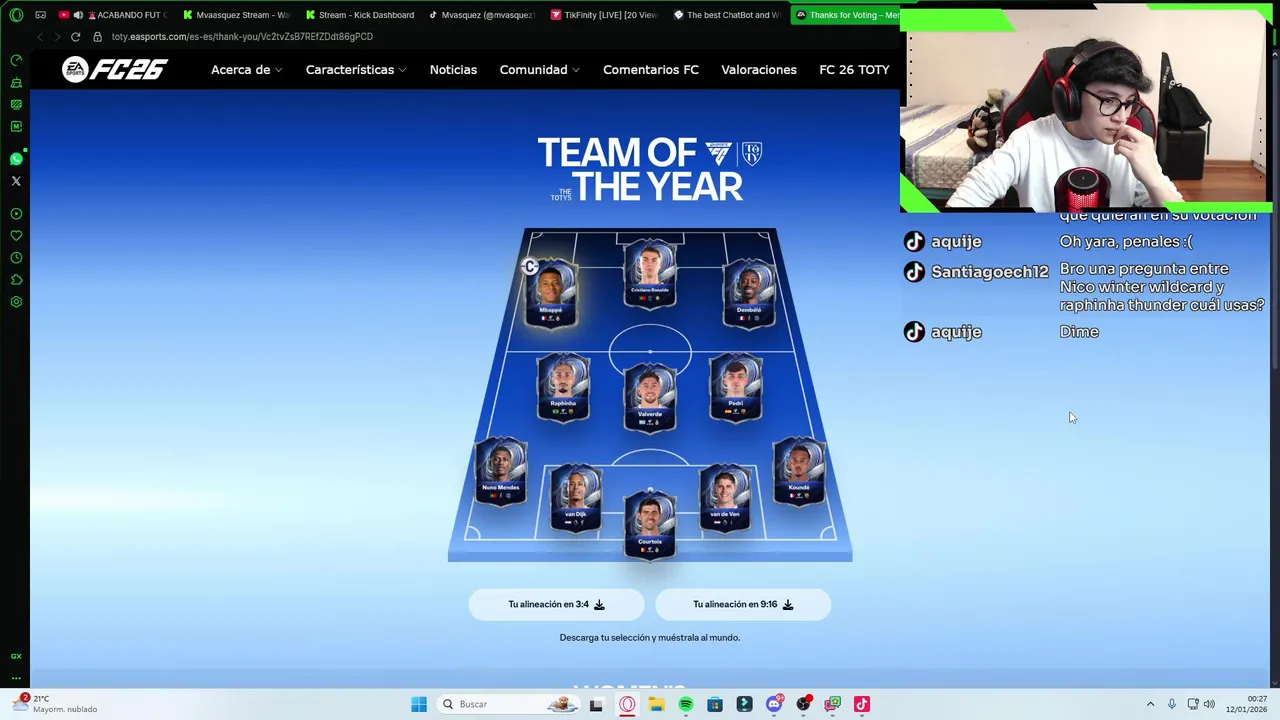Click the Nuno Mendes player card
Screen dimensions: 1280x720
coord(501,471)
